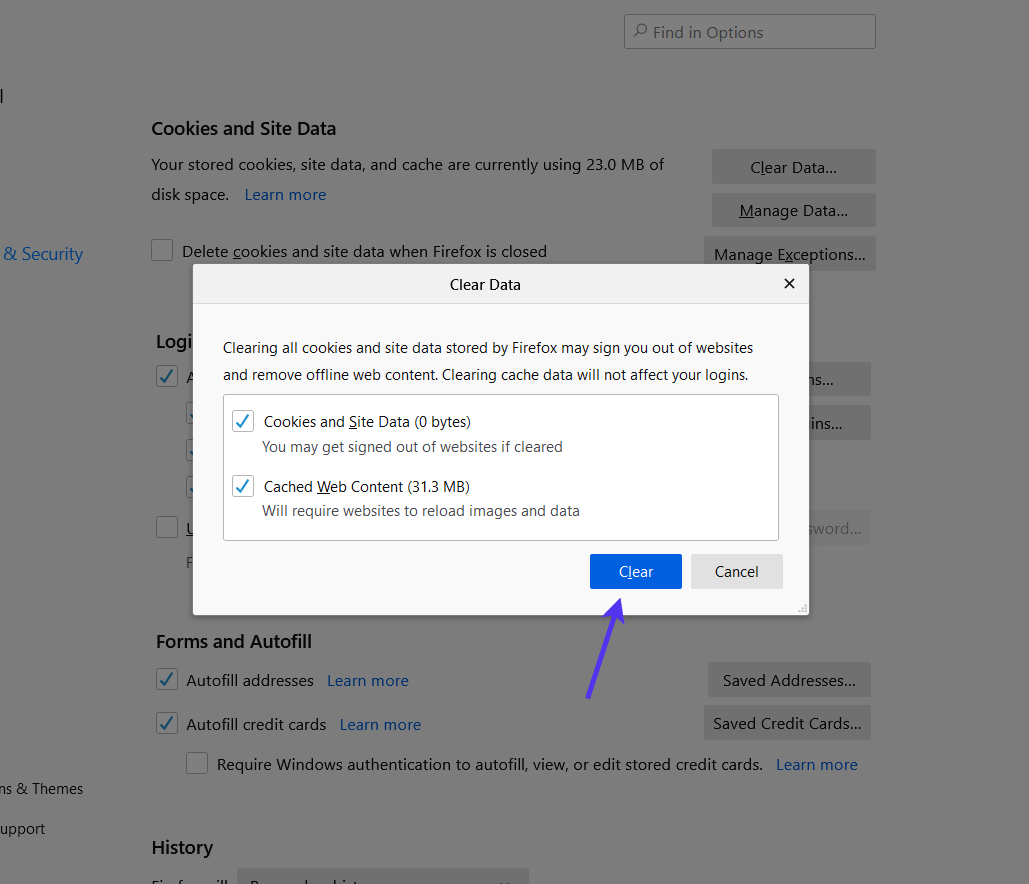Screen dimensions: 1029x884
Task: Uncheck Cached Web Content
Action: [242, 486]
